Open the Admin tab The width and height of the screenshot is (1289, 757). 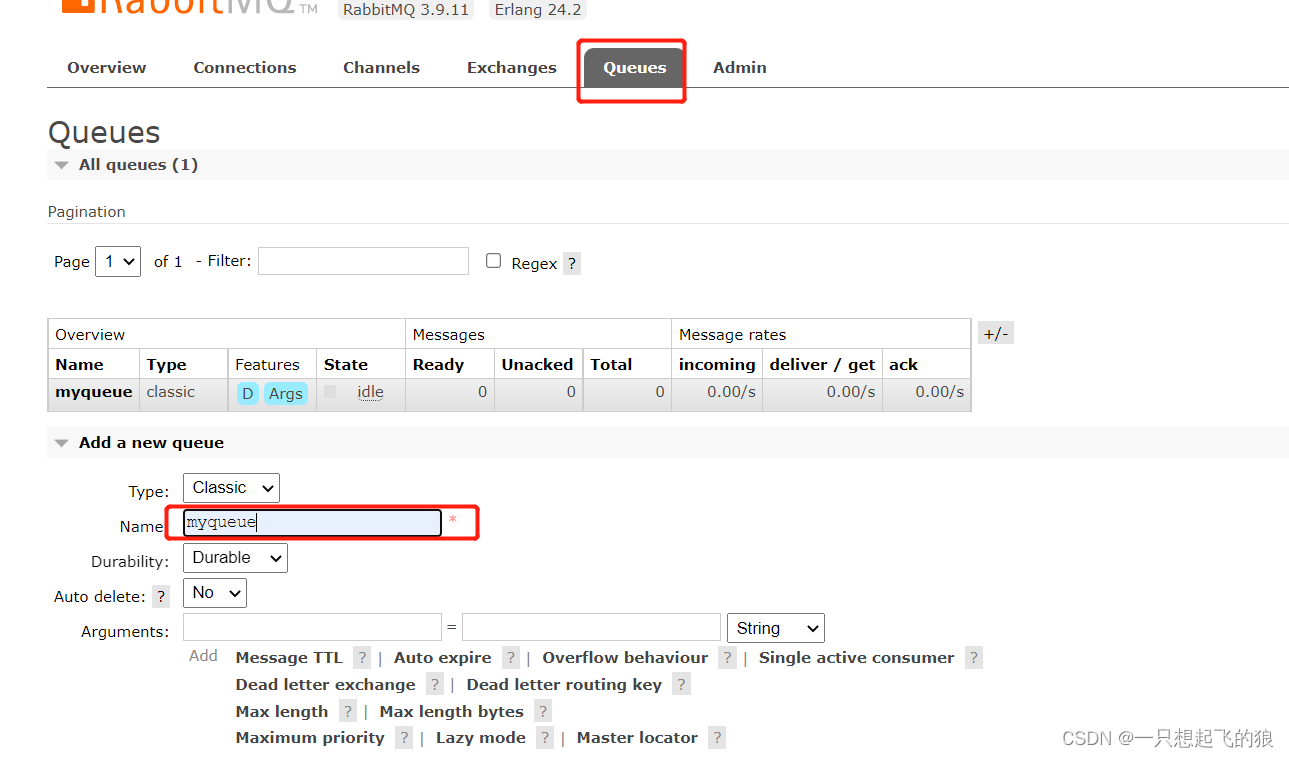click(x=739, y=67)
